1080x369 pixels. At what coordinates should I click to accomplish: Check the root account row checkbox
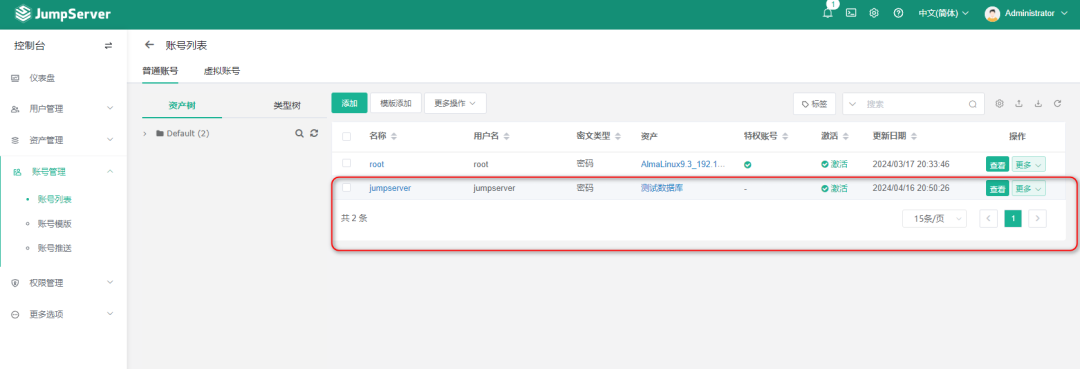(346, 163)
